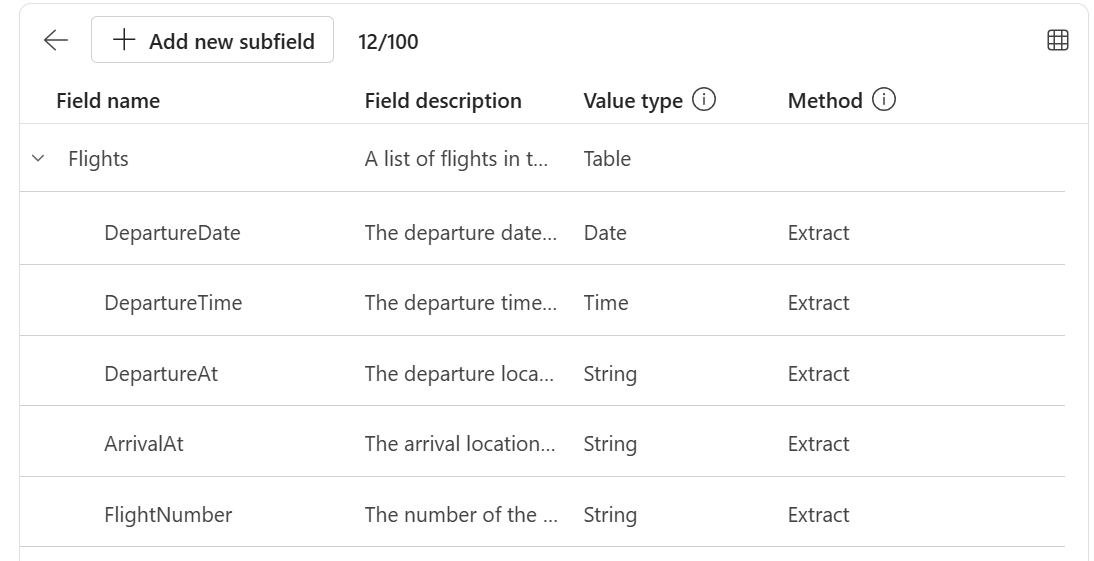This screenshot has height=561, width=1094.
Task: Select the FlightNumber field name
Action: [x=168, y=515]
